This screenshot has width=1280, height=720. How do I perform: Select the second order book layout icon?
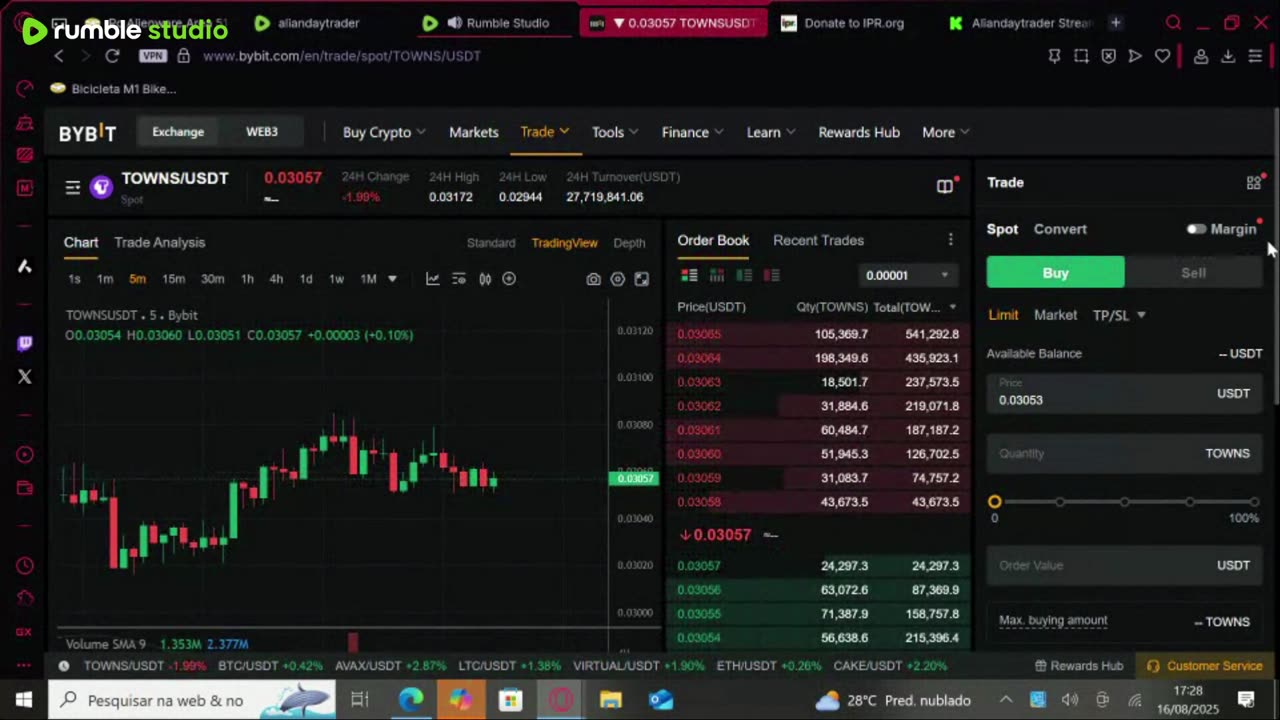[x=715, y=275]
